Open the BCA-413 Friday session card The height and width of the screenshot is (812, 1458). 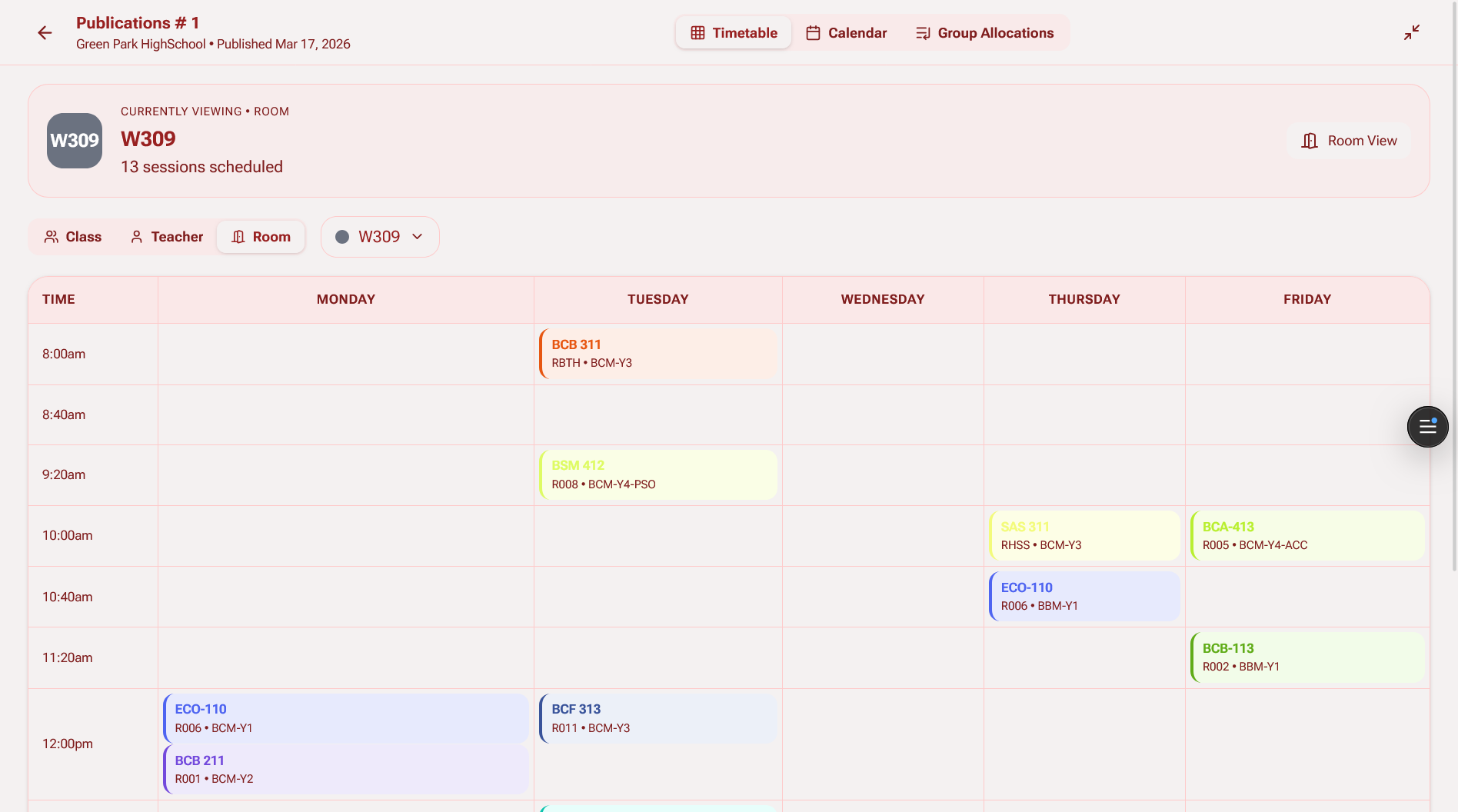pos(1307,536)
